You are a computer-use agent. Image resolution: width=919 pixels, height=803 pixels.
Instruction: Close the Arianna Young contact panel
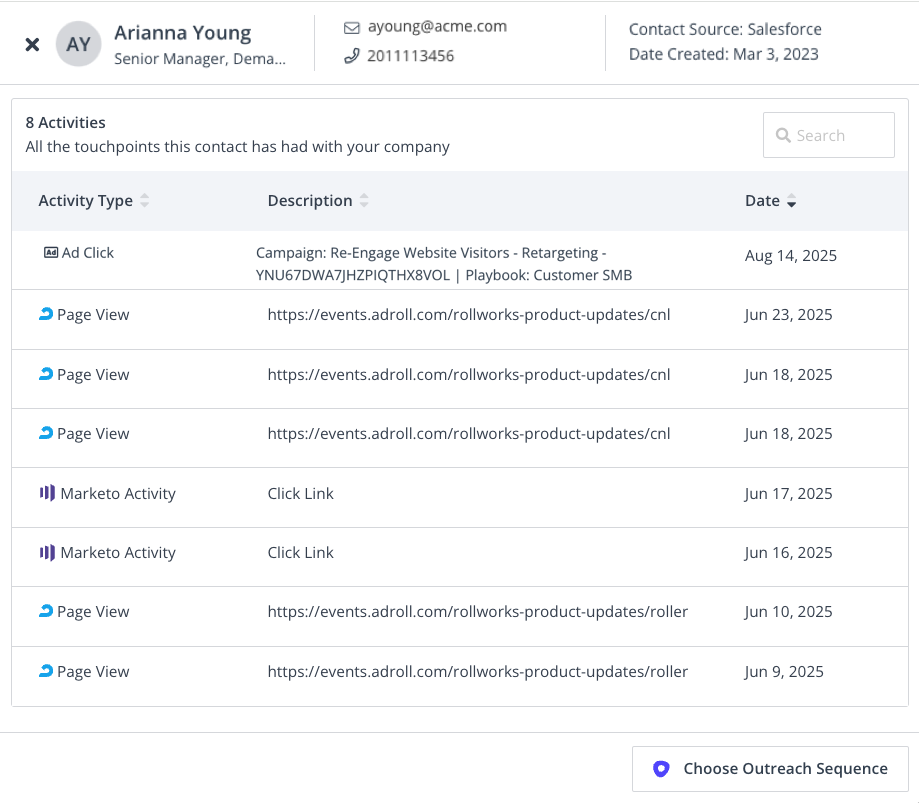coord(30,44)
